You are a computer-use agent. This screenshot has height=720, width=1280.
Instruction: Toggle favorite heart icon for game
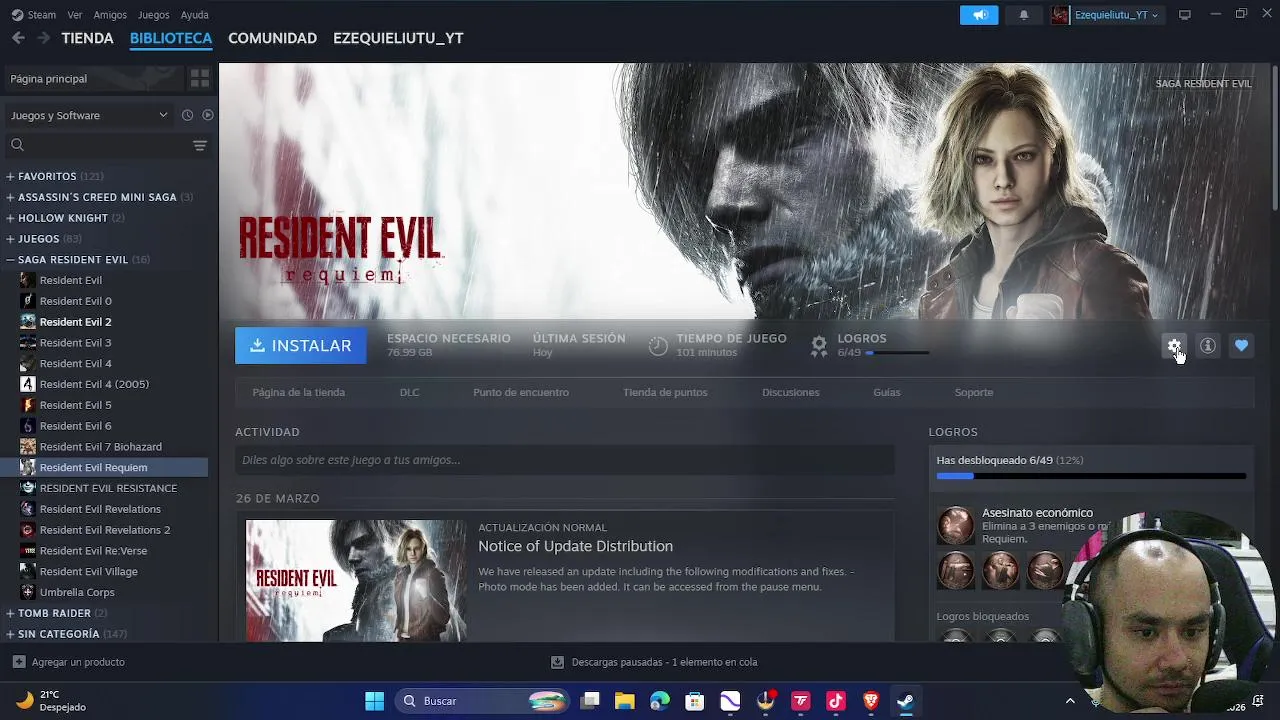coord(1241,346)
